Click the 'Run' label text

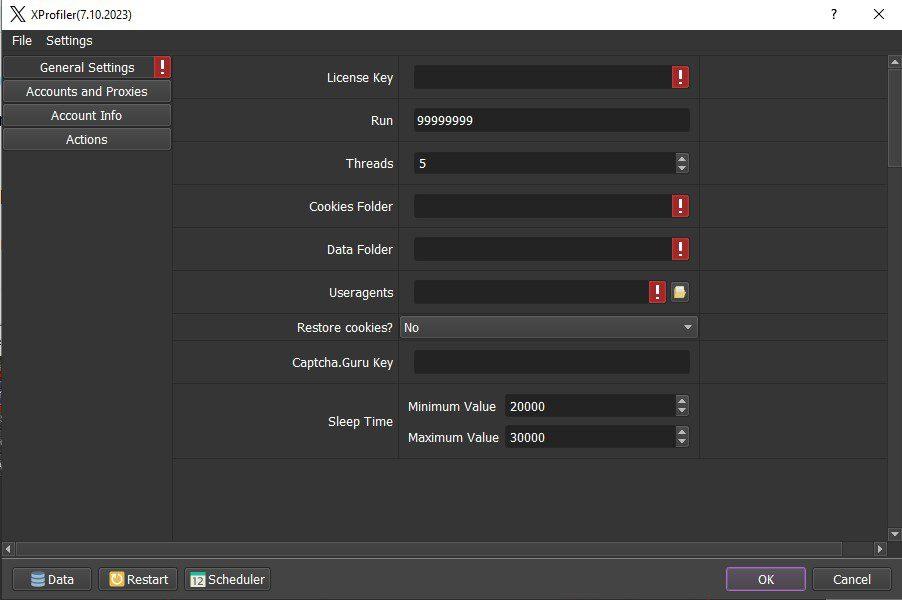pyautogui.click(x=381, y=121)
